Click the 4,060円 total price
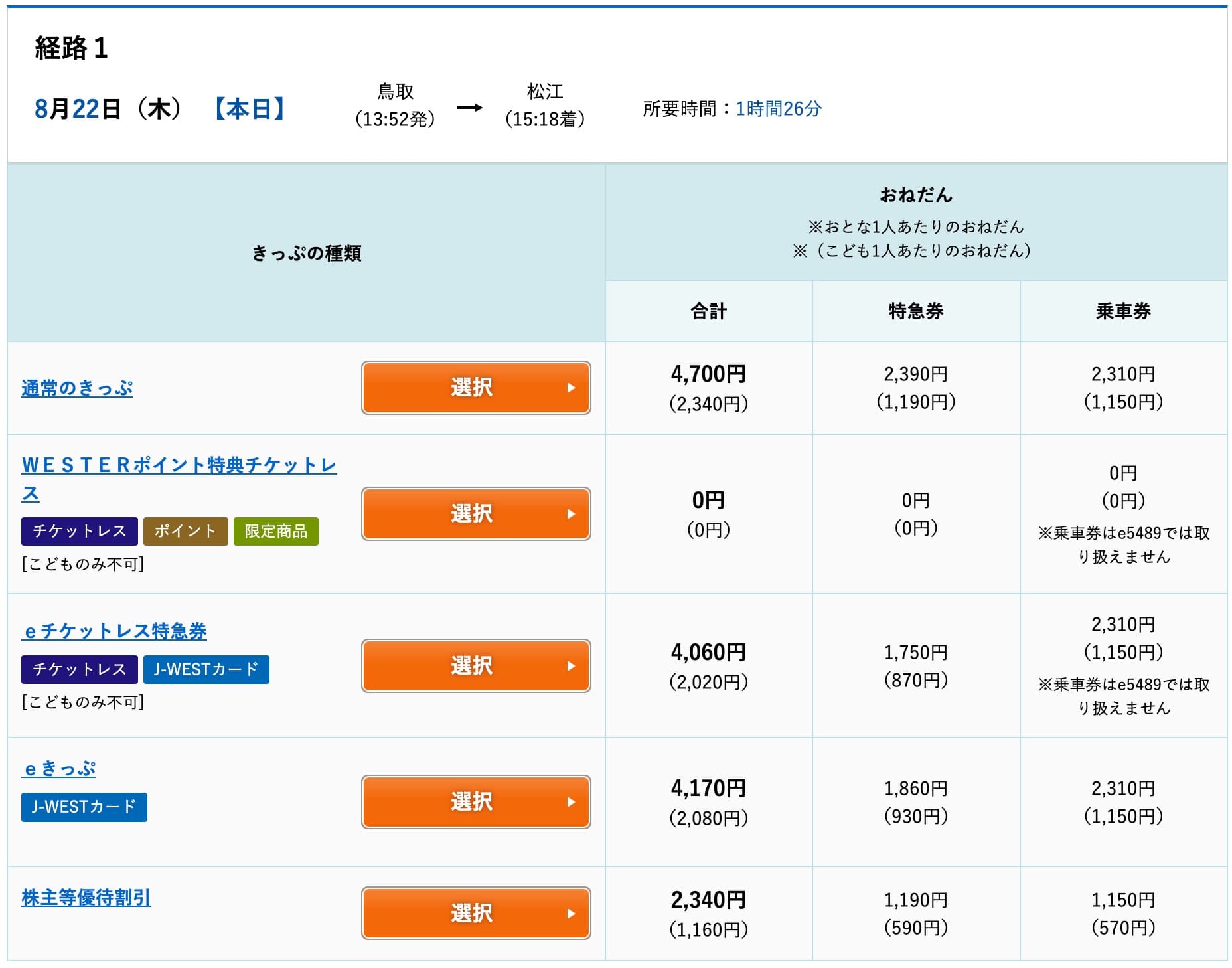 point(708,653)
